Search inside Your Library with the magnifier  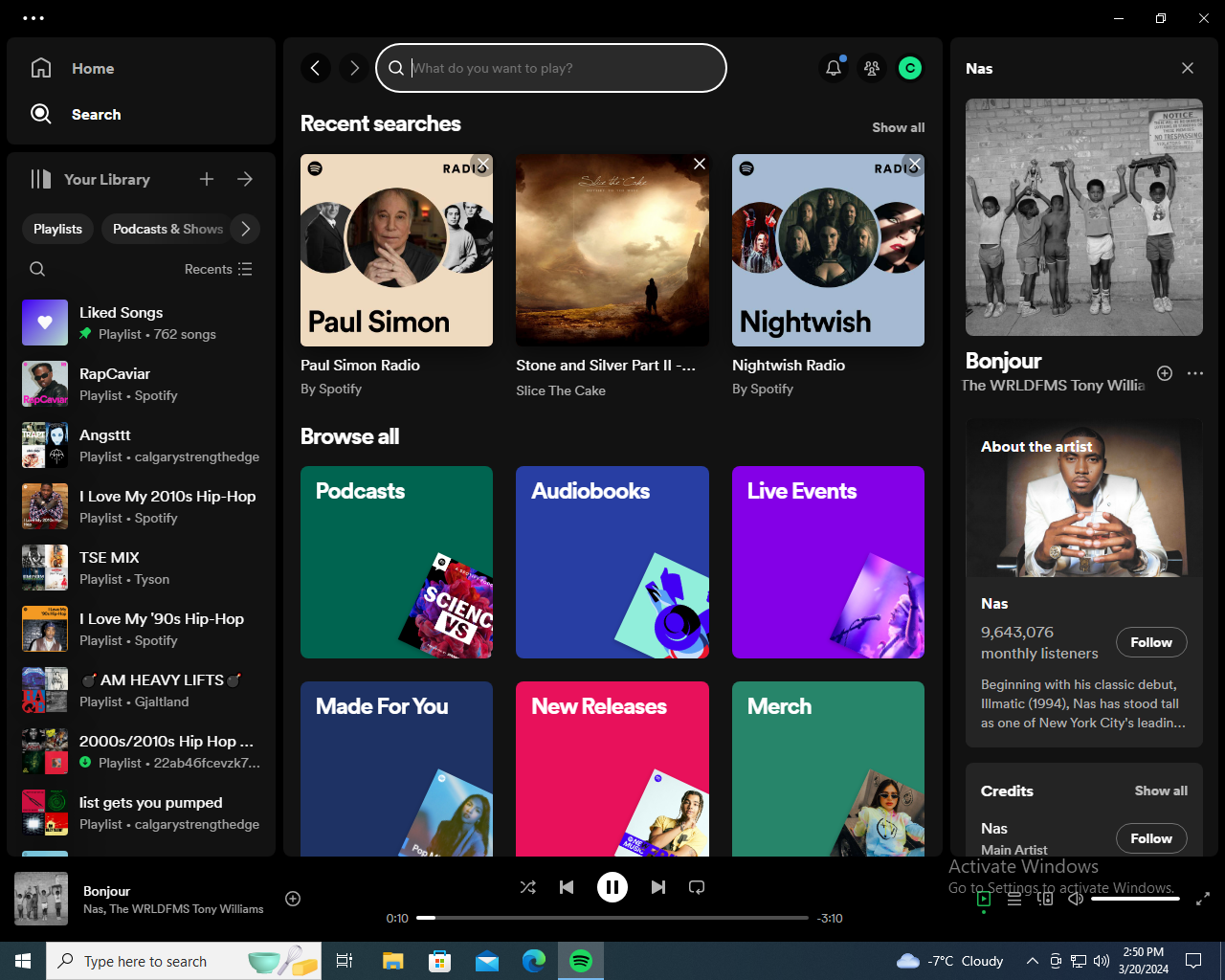pyautogui.click(x=37, y=269)
